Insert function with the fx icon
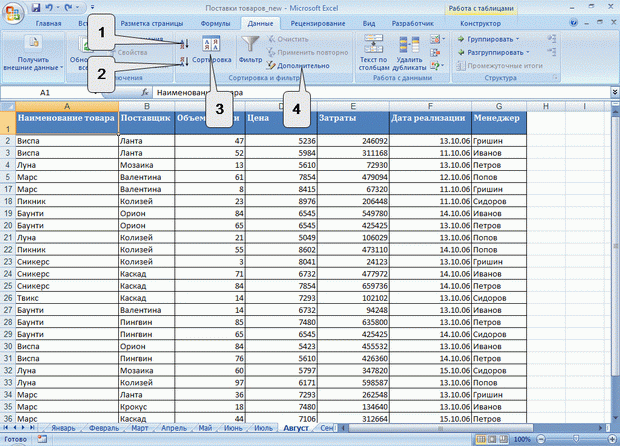This screenshot has height=446, width=620. point(145,93)
